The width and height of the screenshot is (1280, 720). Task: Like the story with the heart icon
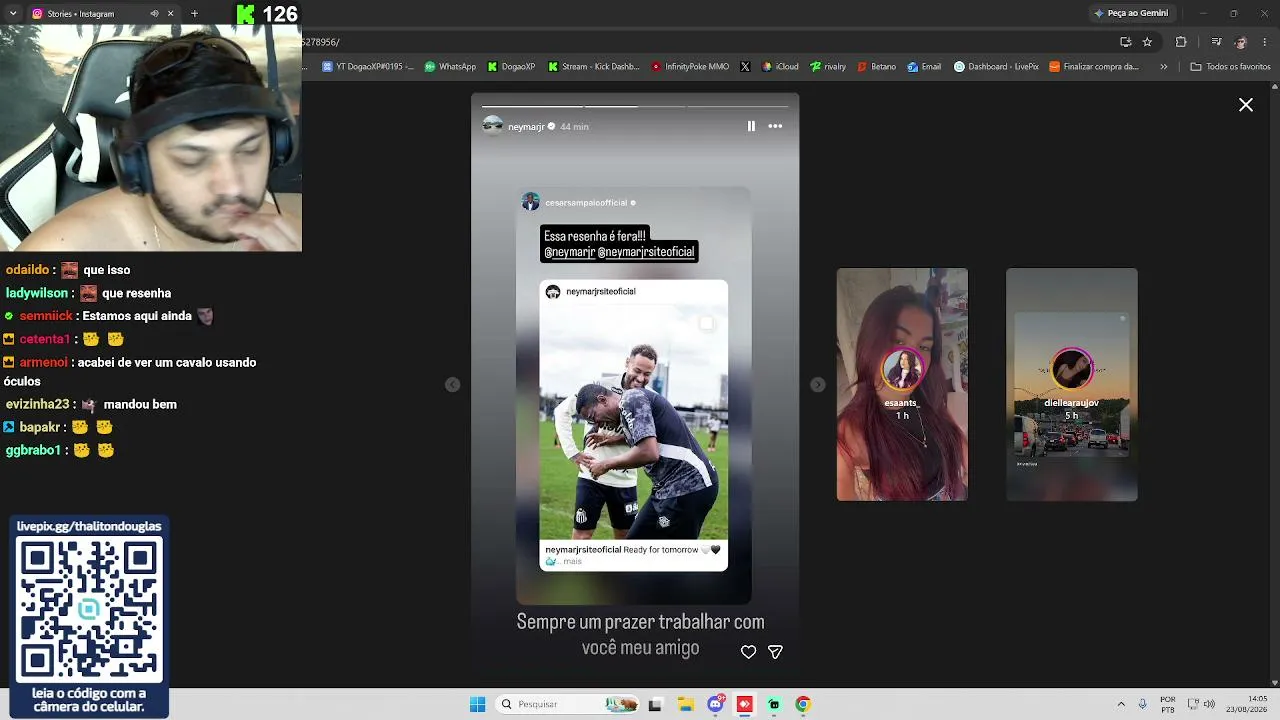click(748, 652)
